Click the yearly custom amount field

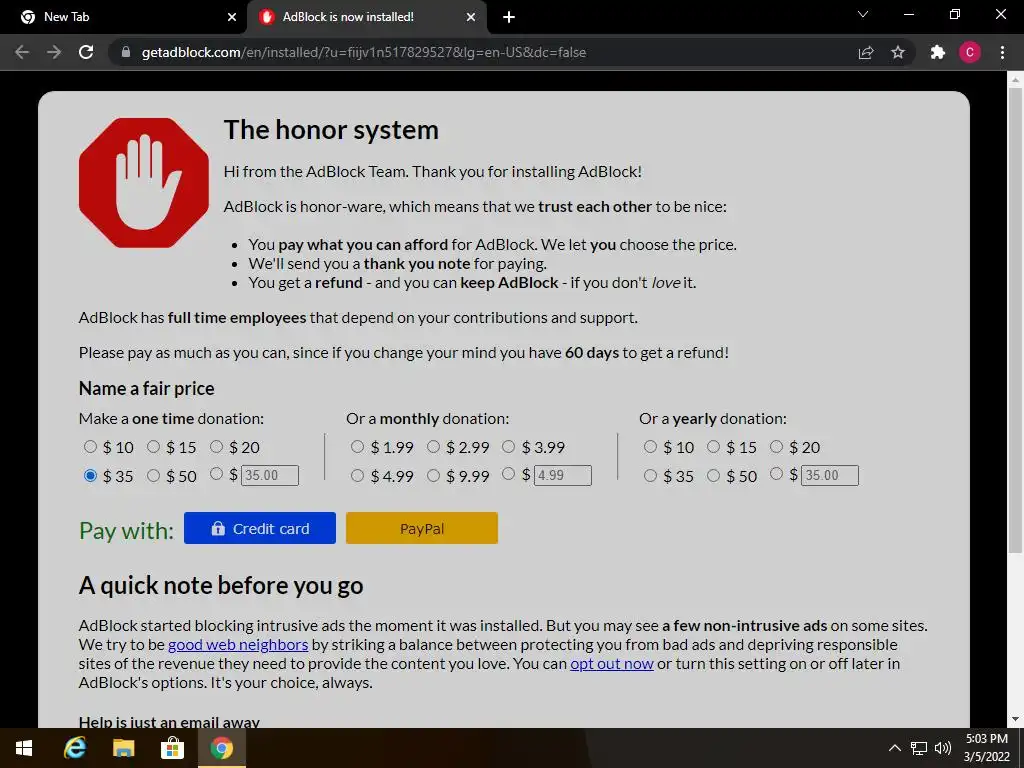(x=830, y=475)
